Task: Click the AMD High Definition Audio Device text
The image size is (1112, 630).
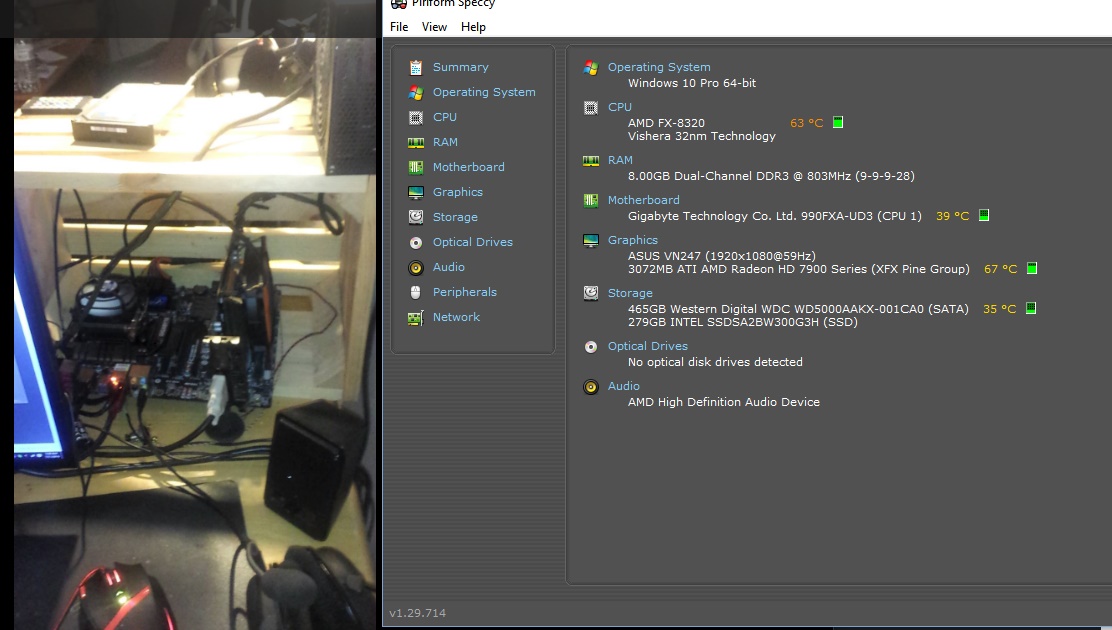Action: point(723,402)
